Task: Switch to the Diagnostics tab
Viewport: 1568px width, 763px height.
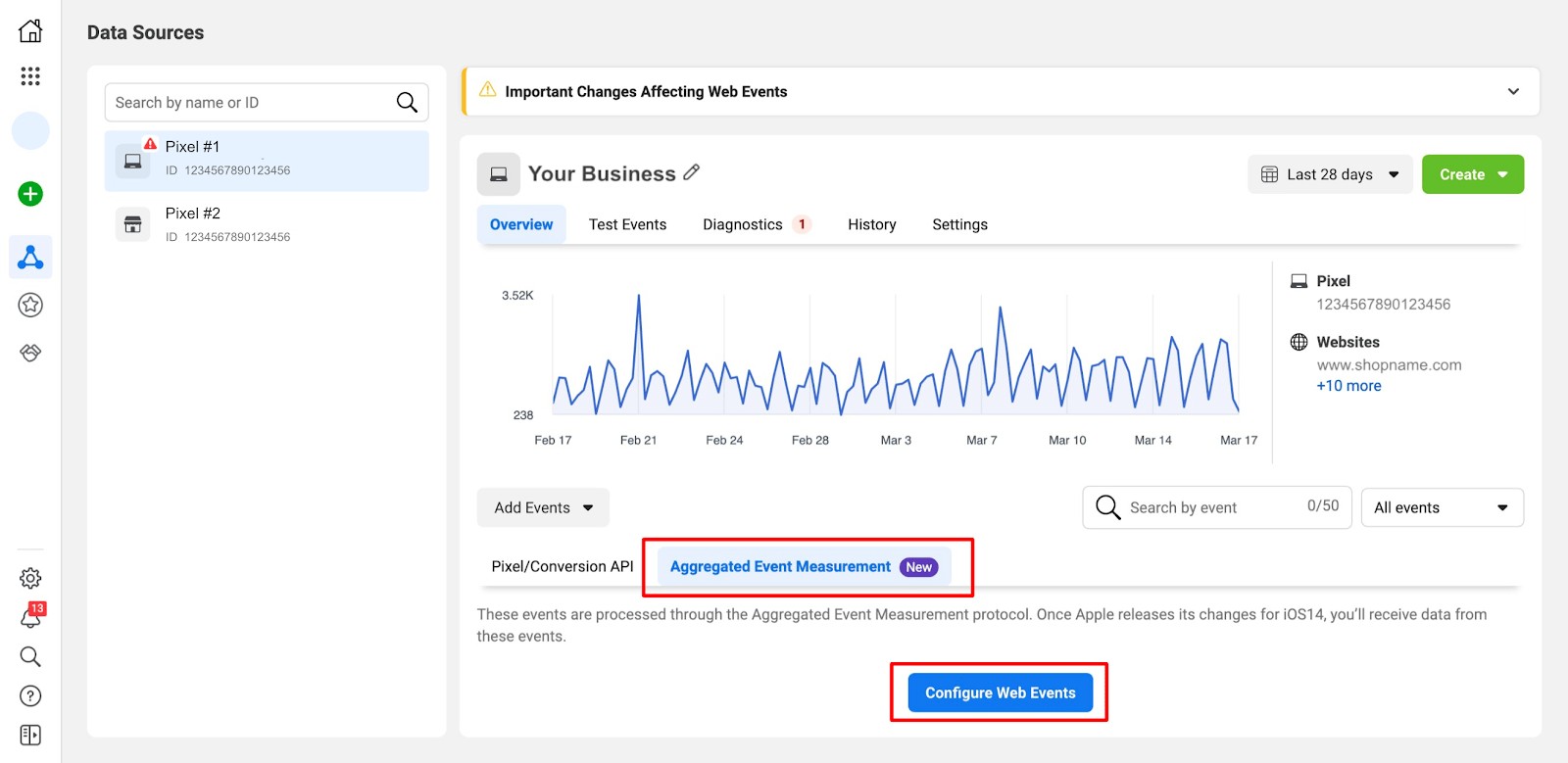Action: 743,224
